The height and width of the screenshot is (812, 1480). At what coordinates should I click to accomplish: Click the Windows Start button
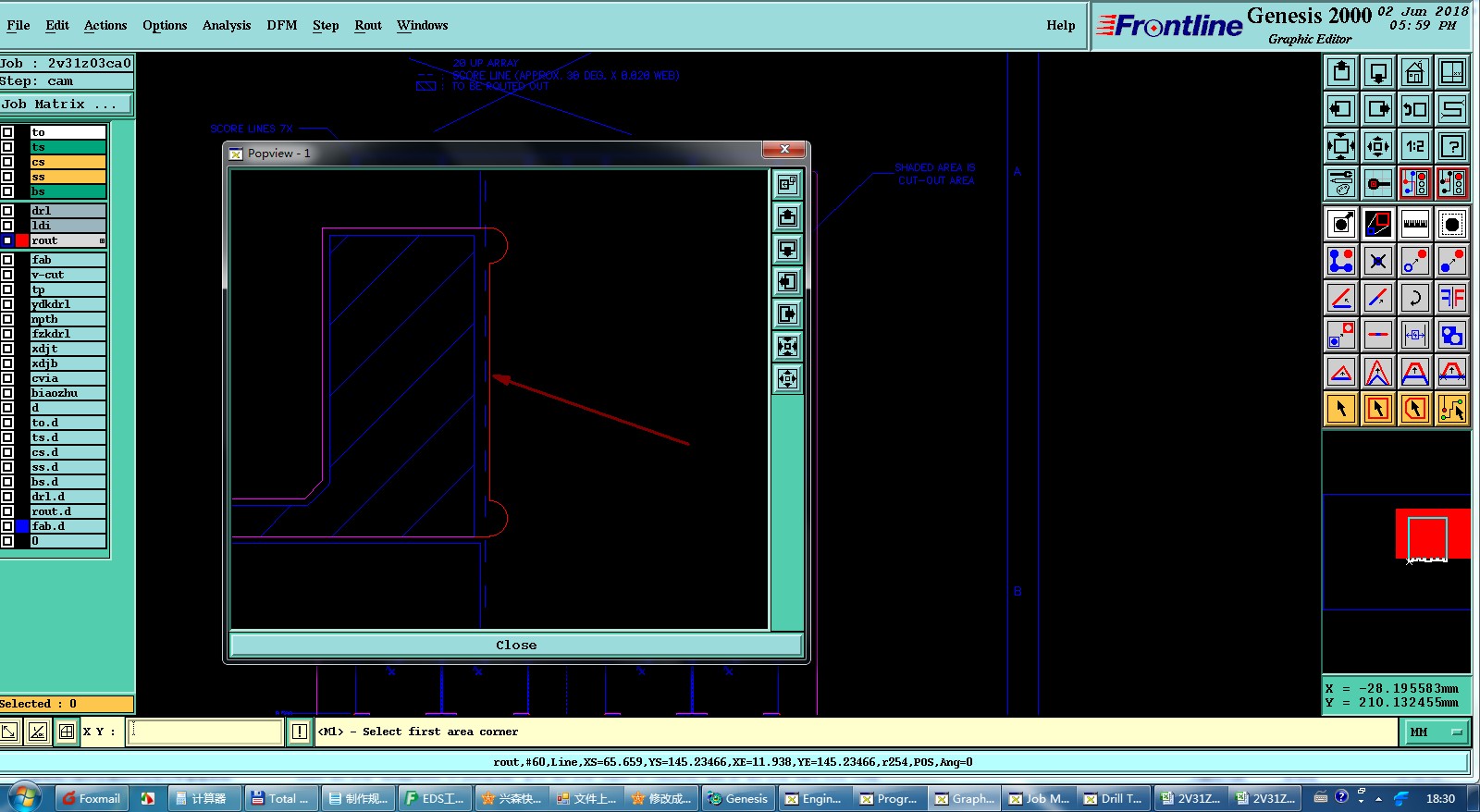coord(24,797)
